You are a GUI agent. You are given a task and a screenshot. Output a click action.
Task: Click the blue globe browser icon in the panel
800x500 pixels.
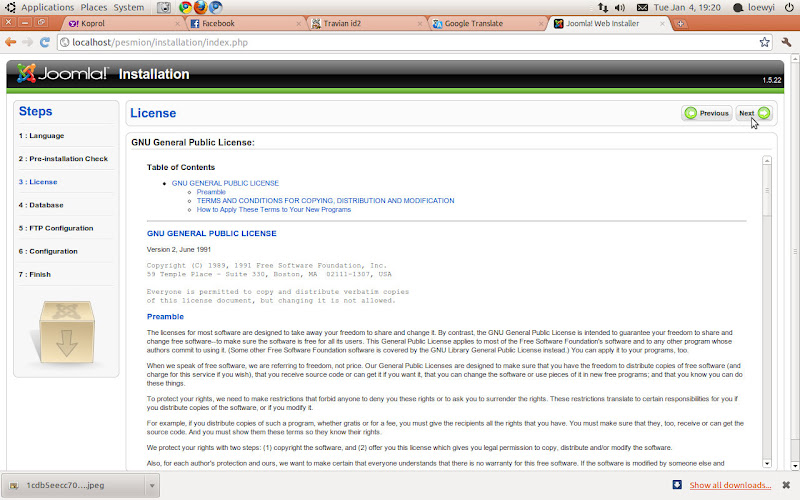pyautogui.click(x=216, y=7)
